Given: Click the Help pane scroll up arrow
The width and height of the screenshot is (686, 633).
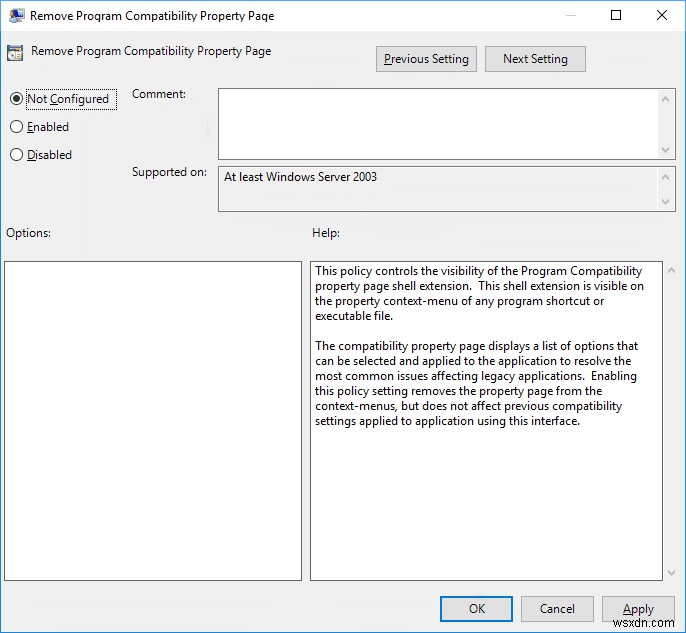Looking at the screenshot, I should coord(672,271).
